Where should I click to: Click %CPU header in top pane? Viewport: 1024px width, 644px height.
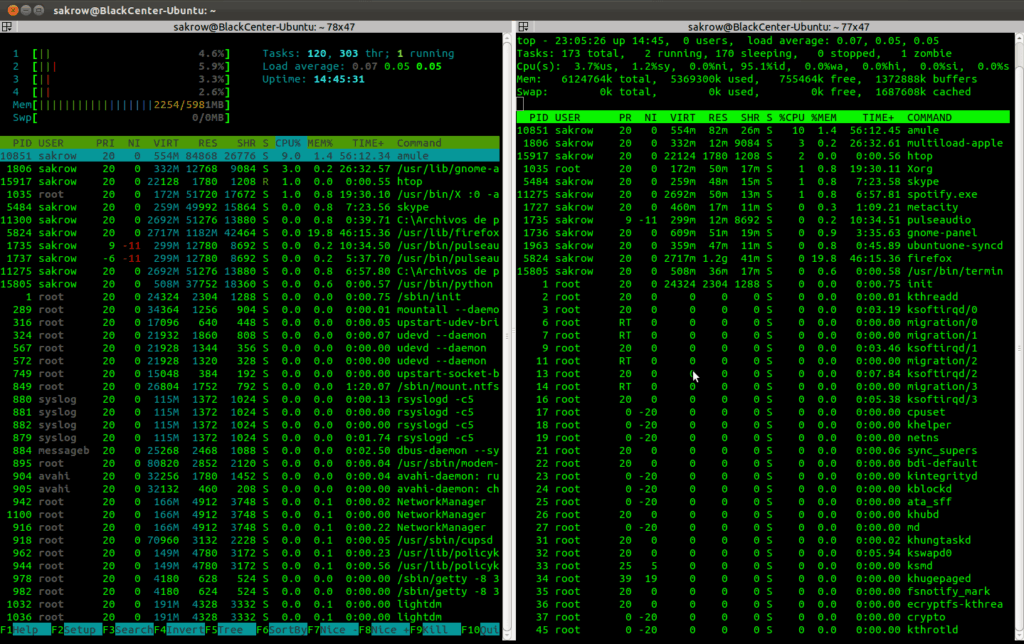(792, 118)
